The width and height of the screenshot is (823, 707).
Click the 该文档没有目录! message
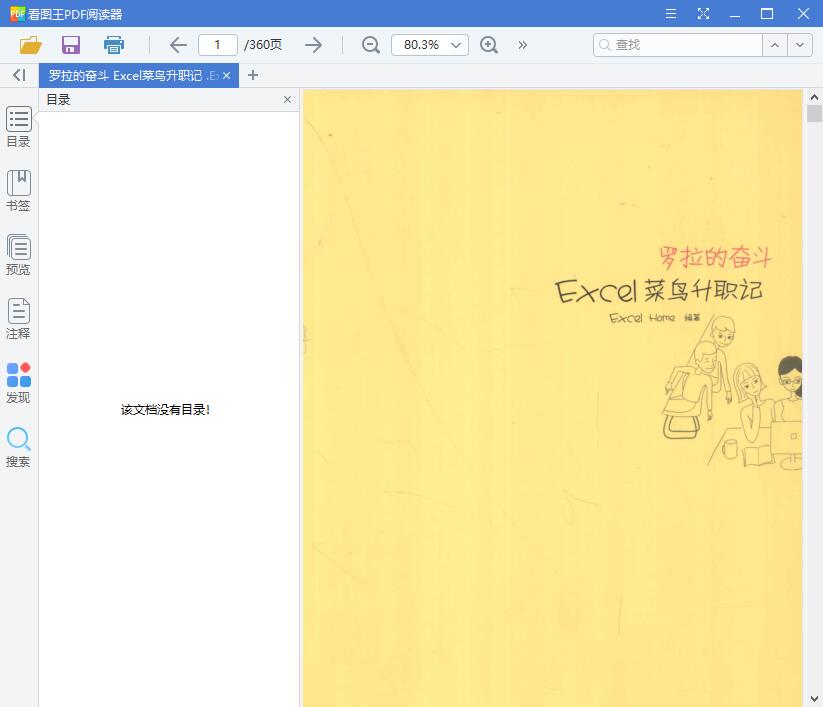click(x=165, y=410)
